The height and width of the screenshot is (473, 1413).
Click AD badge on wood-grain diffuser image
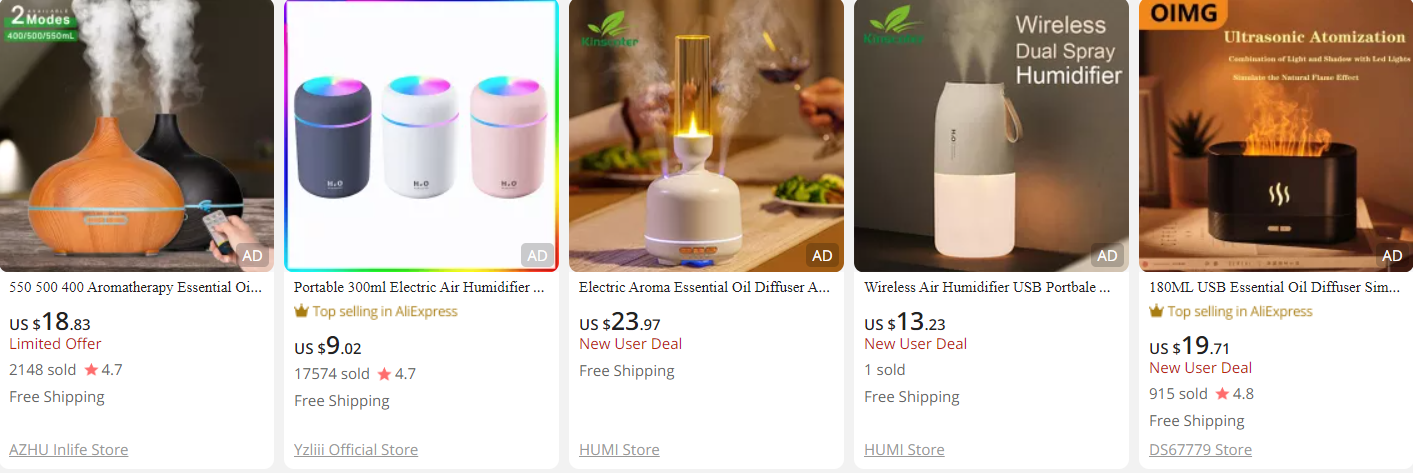tap(252, 255)
